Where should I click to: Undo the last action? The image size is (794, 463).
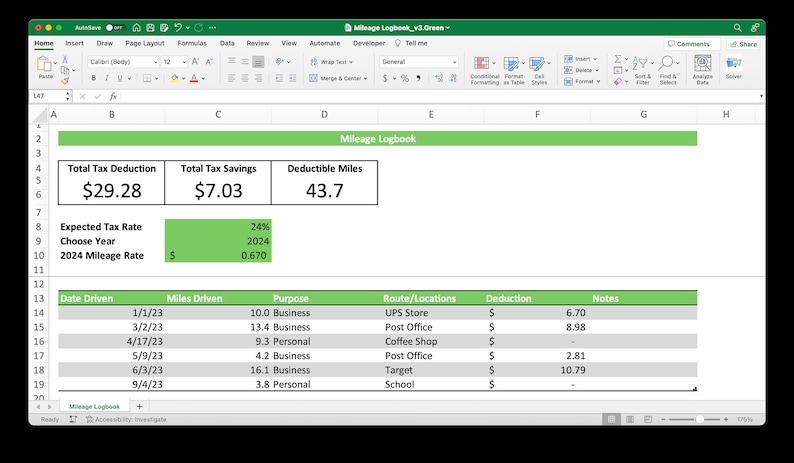coord(178,27)
